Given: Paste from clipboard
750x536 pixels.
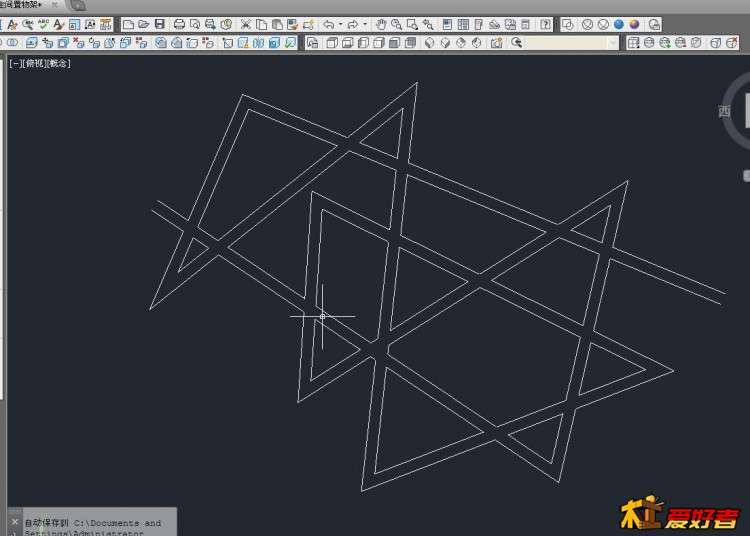Looking at the screenshot, I should [277, 24].
